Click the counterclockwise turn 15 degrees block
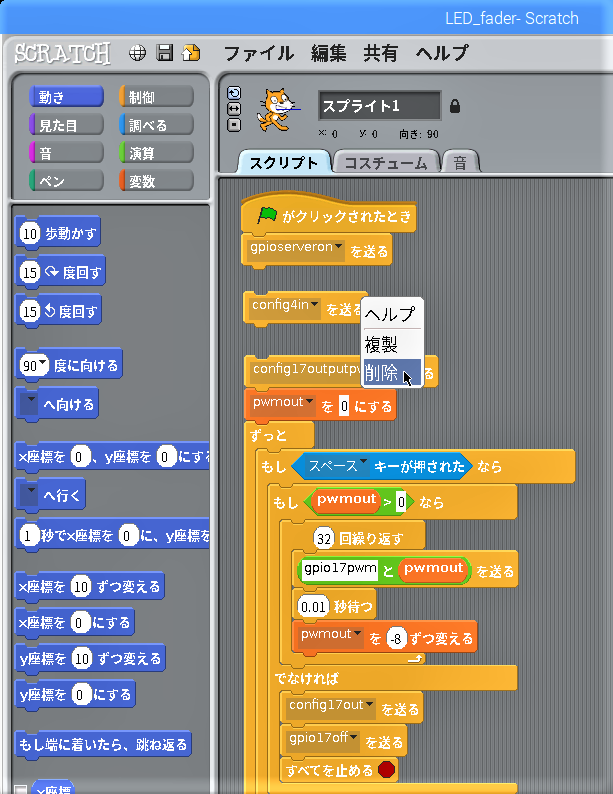Viewport: 613px width, 794px height. click(x=58, y=310)
